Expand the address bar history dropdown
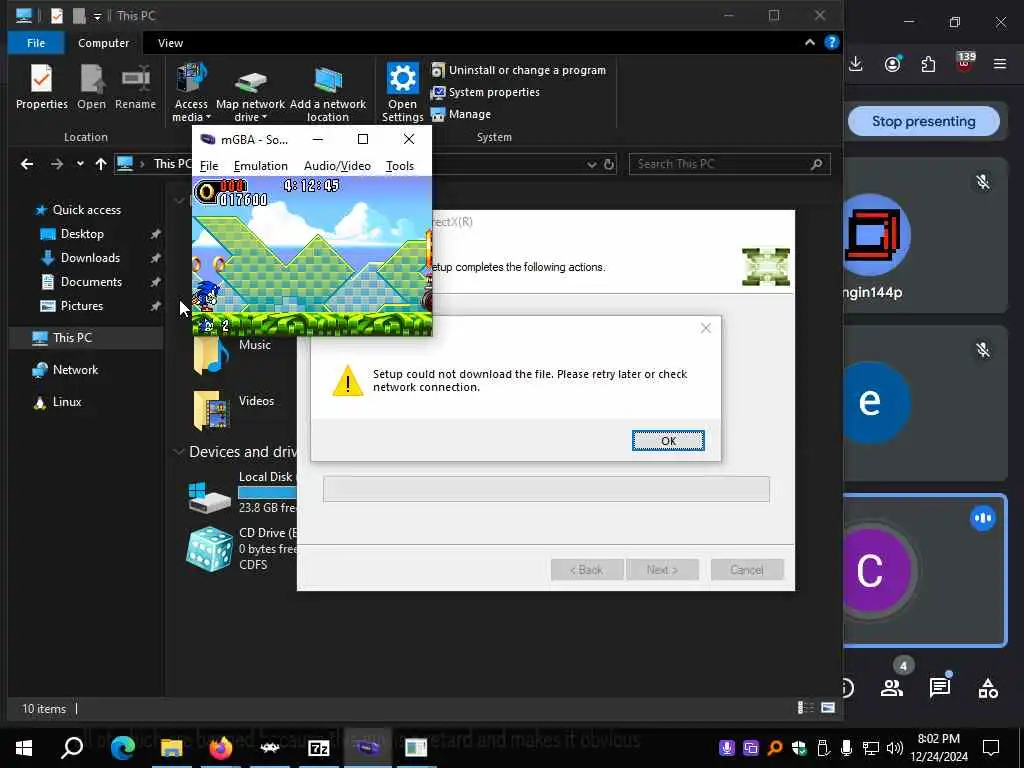The width and height of the screenshot is (1024, 768). (x=592, y=165)
